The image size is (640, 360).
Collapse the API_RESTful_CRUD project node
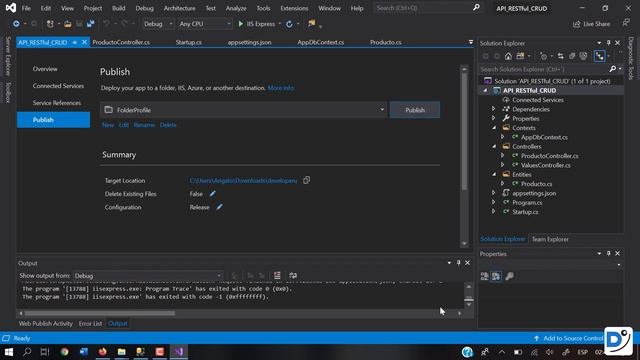click(485, 91)
